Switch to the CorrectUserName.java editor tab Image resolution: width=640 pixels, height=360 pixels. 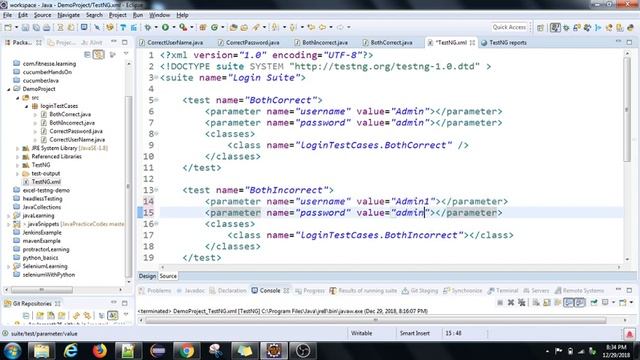click(175, 42)
